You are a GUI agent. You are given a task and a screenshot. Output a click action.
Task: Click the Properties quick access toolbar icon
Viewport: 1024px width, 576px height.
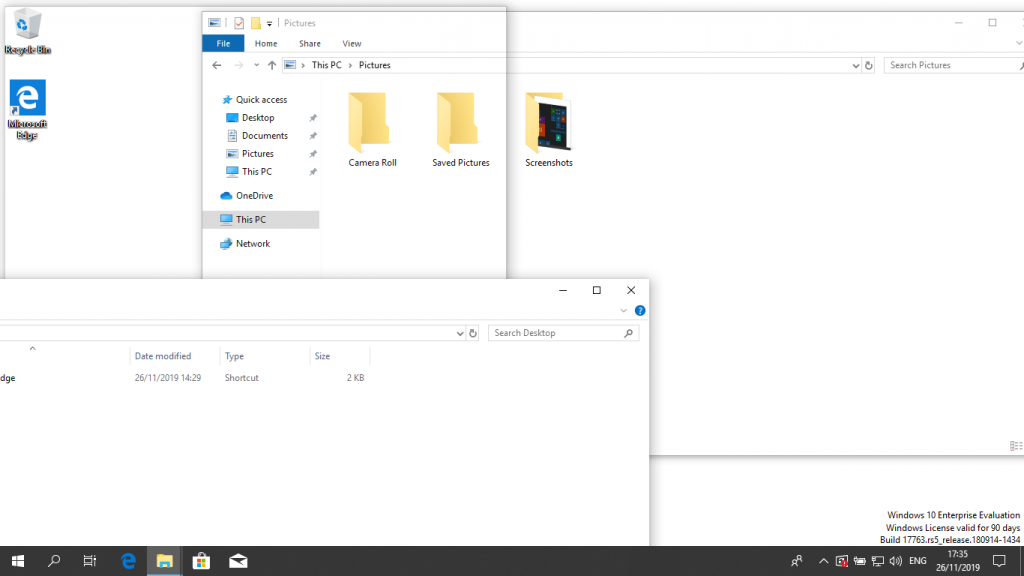[239, 23]
